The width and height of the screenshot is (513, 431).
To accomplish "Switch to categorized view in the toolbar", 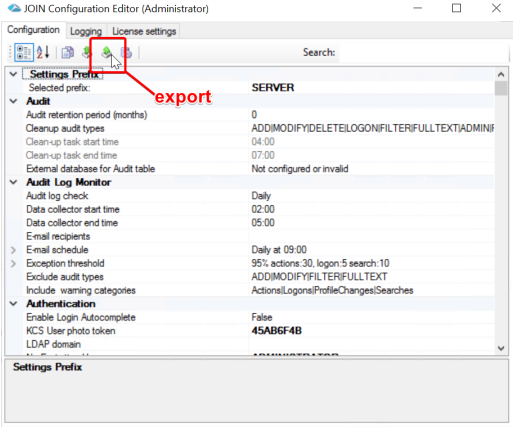I will [24, 52].
